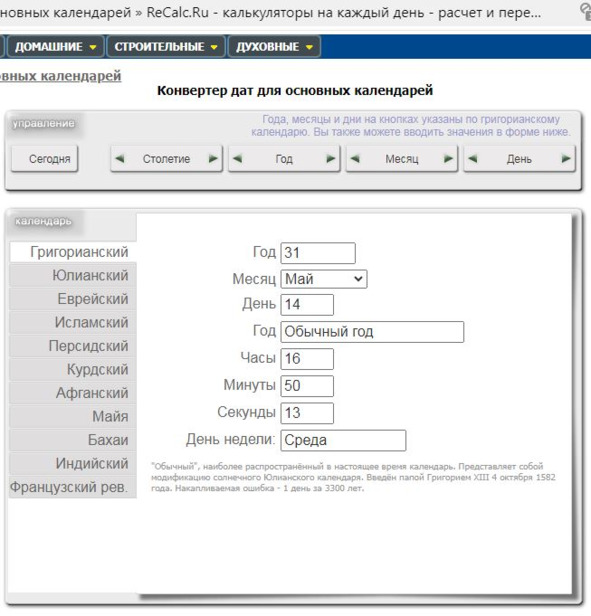Expand the ДОМАШНИЕ menu
Viewport: 591px width, 616px height.
pyautogui.click(x=55, y=47)
